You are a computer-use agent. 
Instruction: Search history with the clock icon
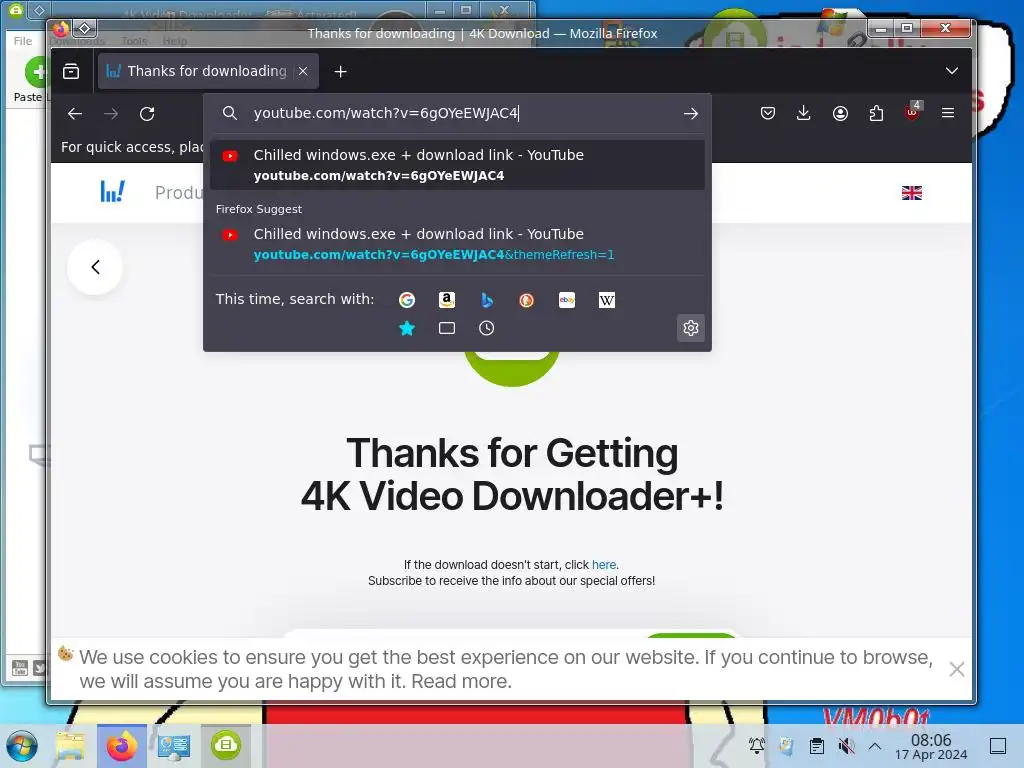(x=487, y=328)
